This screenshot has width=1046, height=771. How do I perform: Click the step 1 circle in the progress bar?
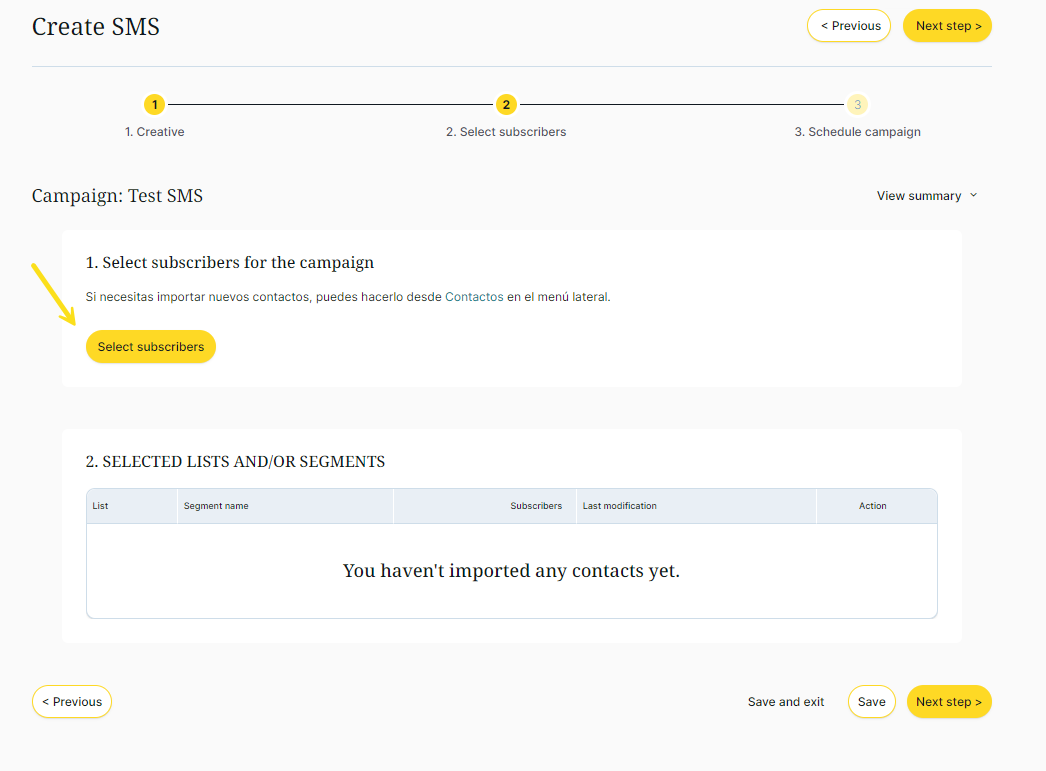pyautogui.click(x=154, y=105)
